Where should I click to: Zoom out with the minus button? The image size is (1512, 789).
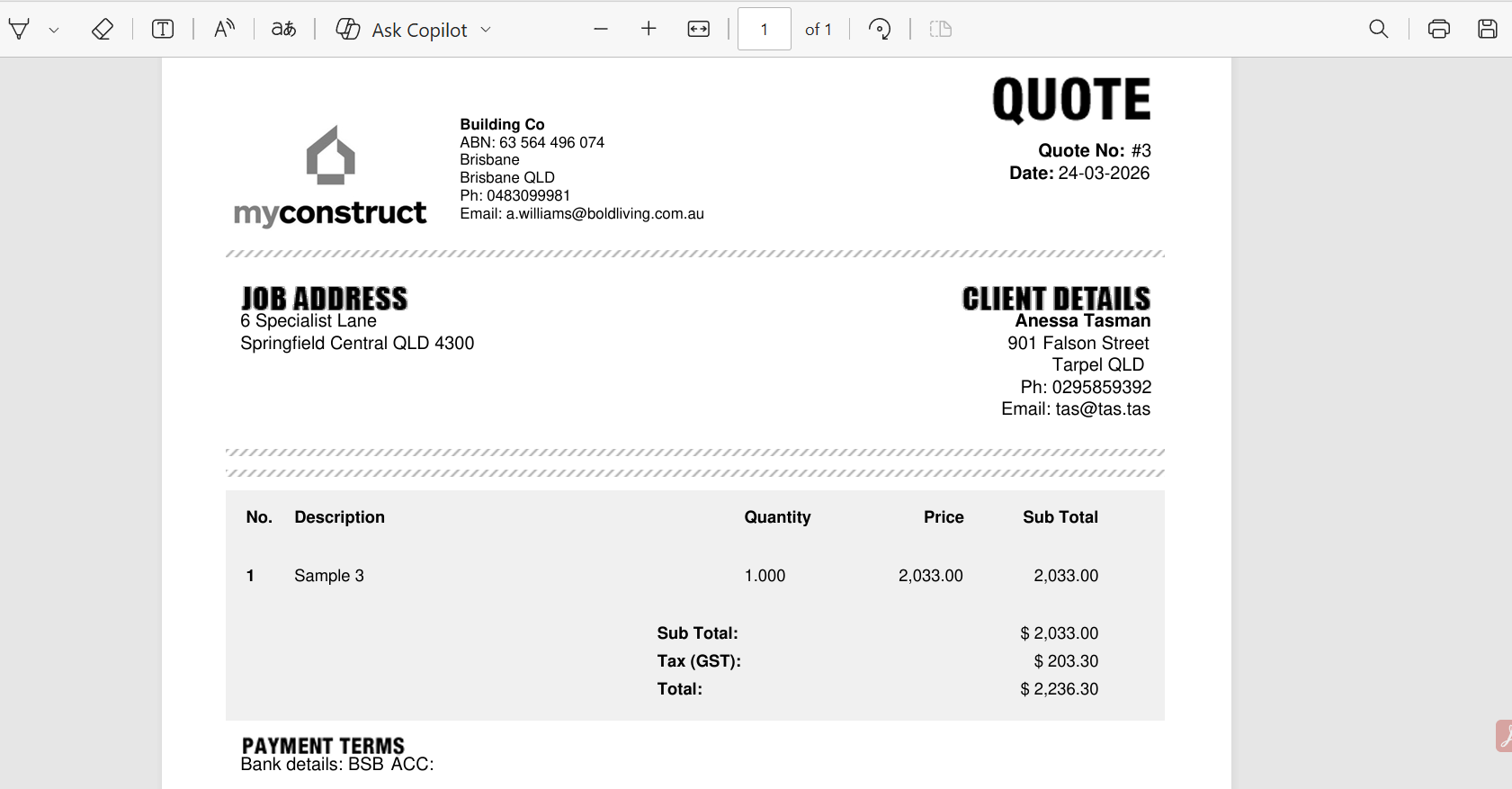[601, 30]
